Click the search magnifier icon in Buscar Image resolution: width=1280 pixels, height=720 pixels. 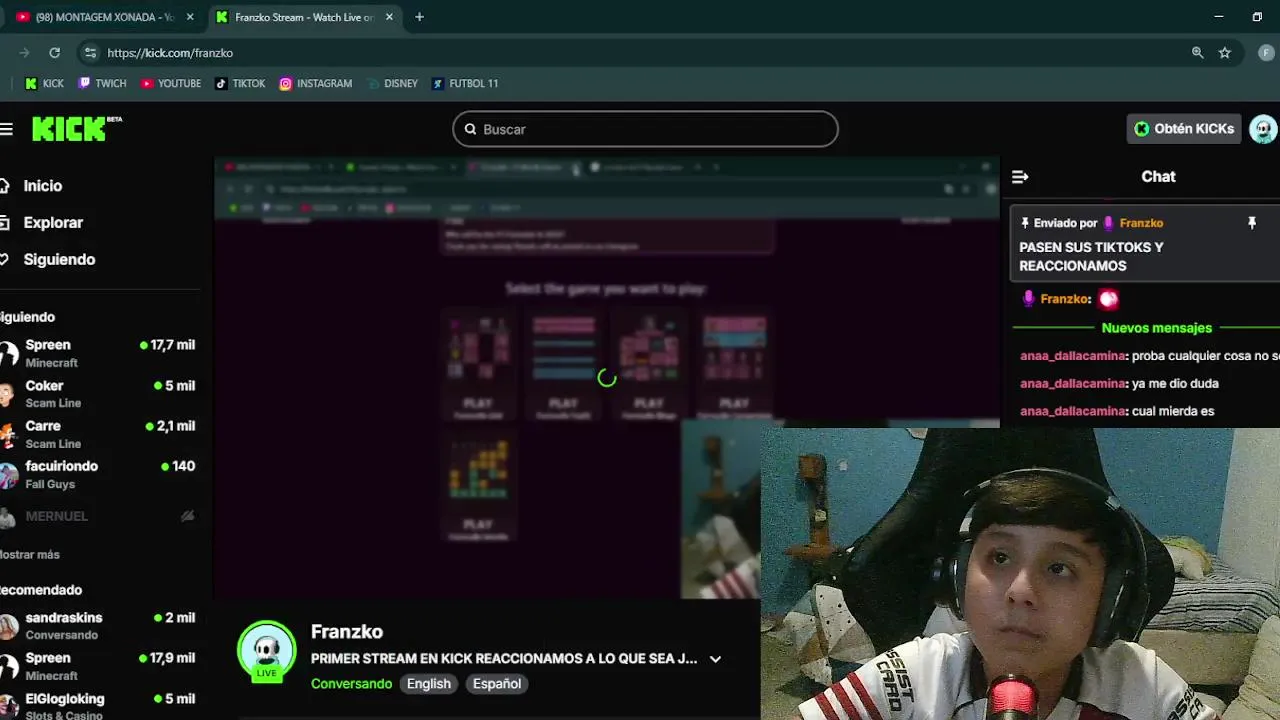point(470,129)
